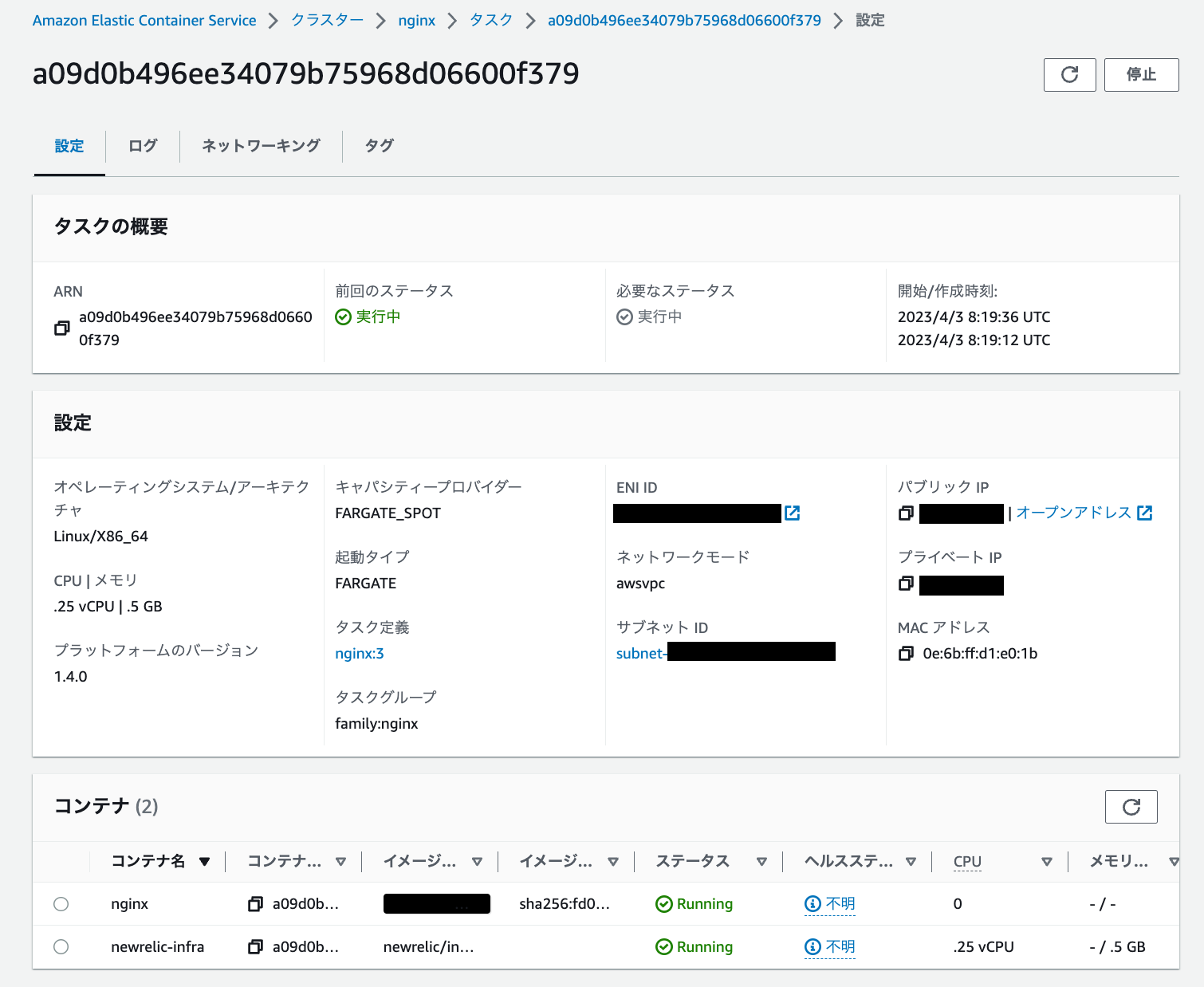
Task: Copy the newrelic-infra container ID
Action: coord(255,946)
